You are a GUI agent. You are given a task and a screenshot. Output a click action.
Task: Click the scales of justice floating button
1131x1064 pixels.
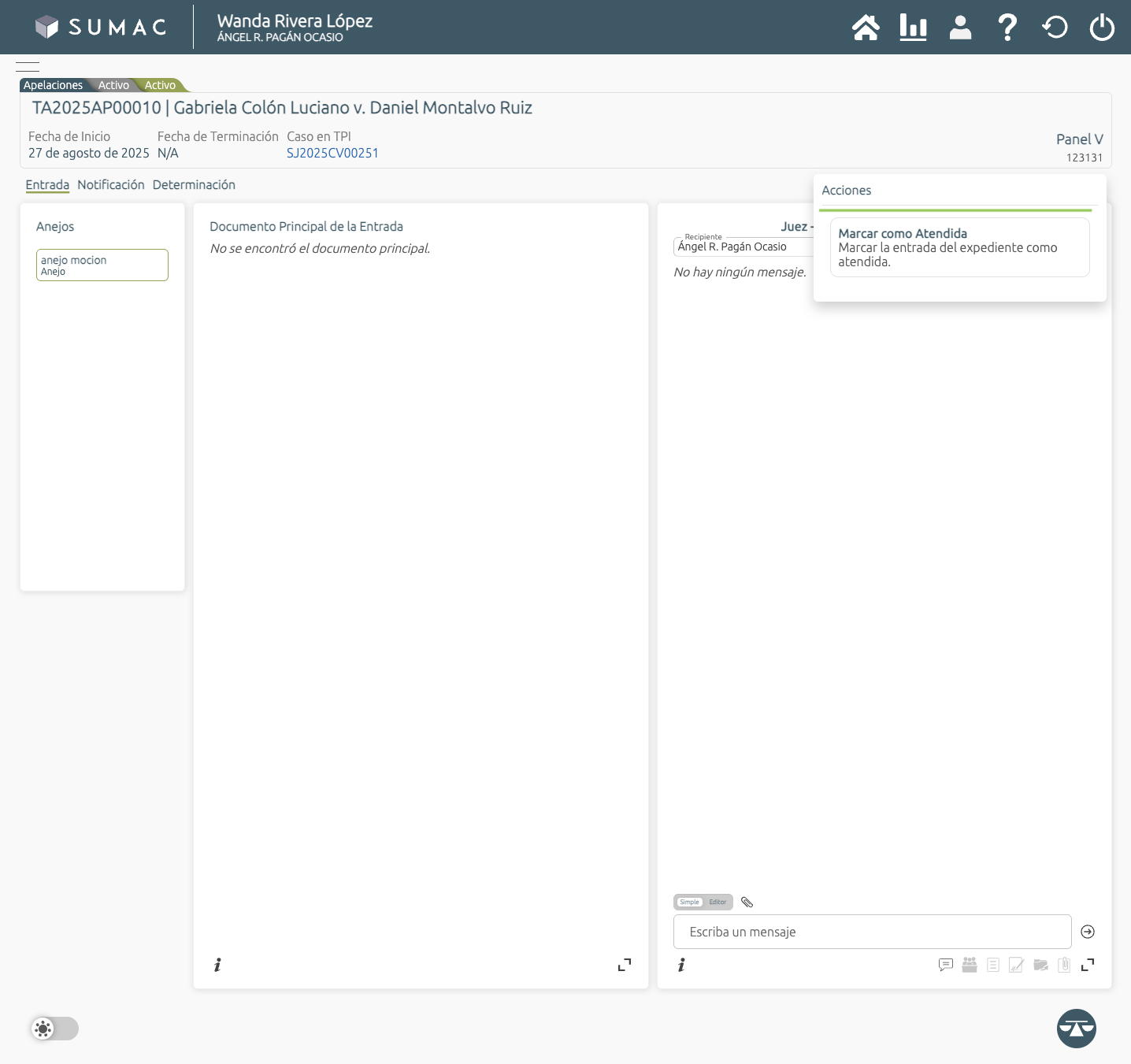pos(1076,1029)
